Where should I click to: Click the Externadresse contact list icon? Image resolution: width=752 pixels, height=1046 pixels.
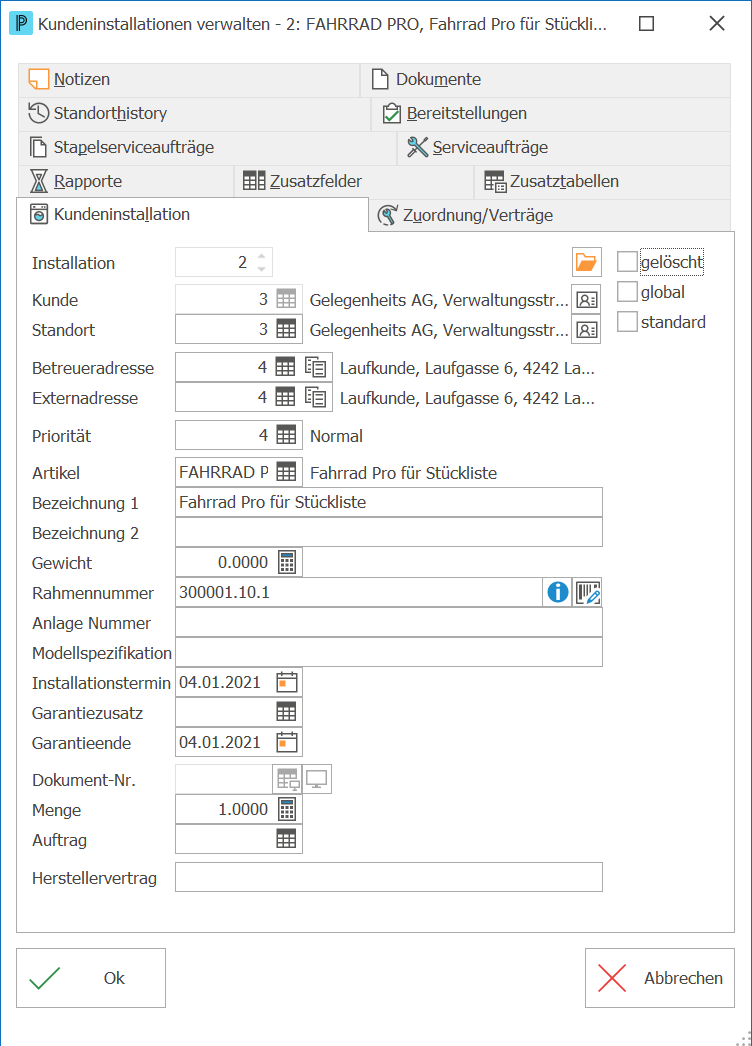click(x=316, y=397)
